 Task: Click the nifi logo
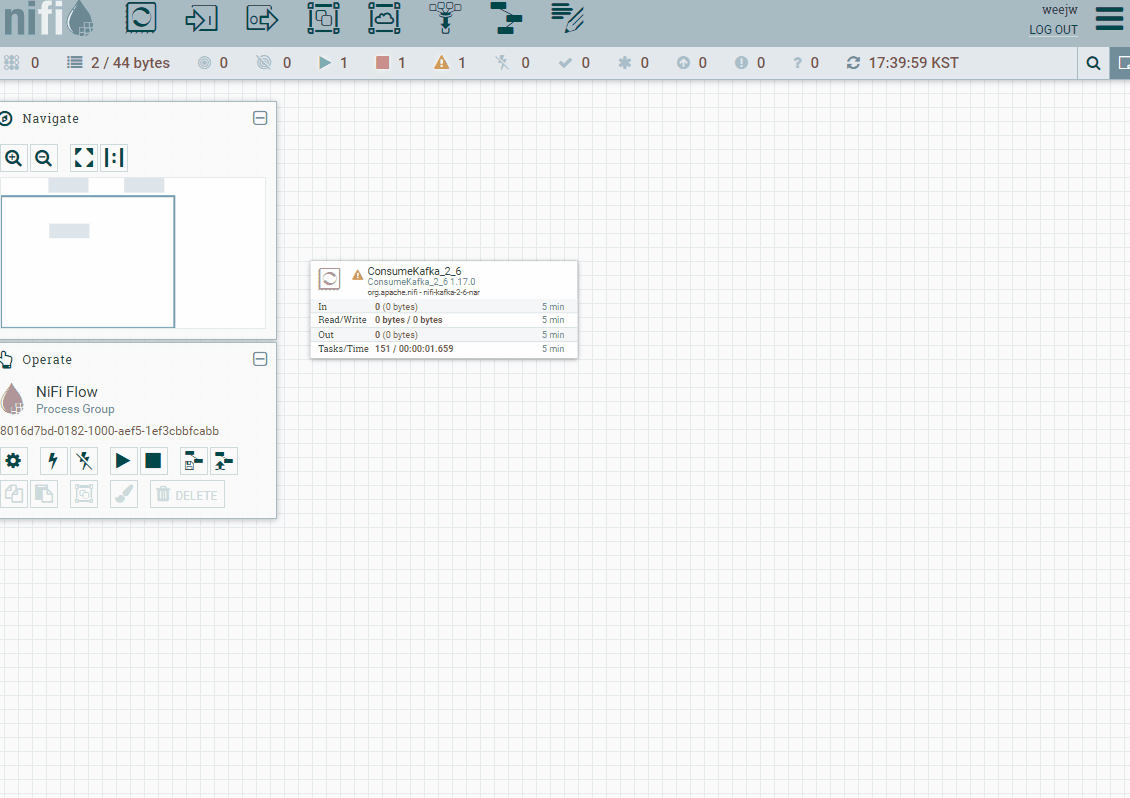(48, 19)
